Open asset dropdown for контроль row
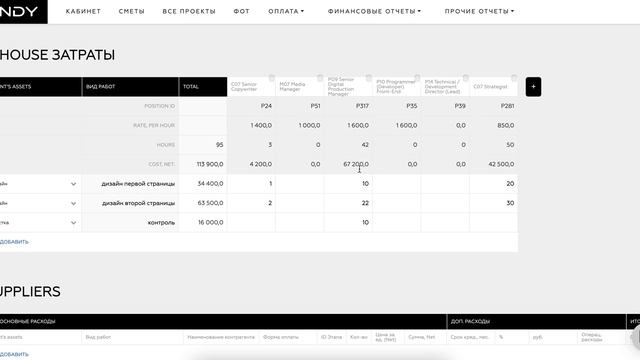The image size is (640, 360). (x=73, y=223)
